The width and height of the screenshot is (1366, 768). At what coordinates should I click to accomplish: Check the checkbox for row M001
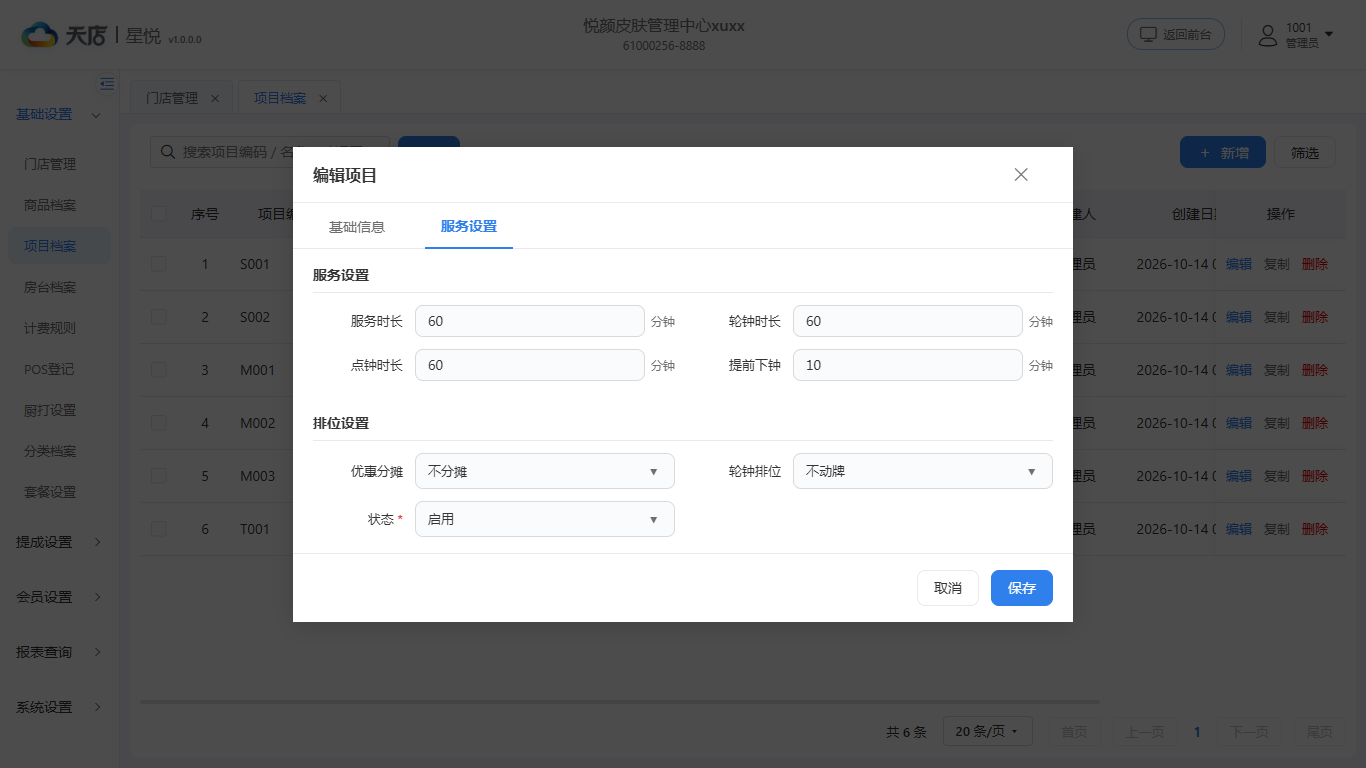click(x=159, y=370)
